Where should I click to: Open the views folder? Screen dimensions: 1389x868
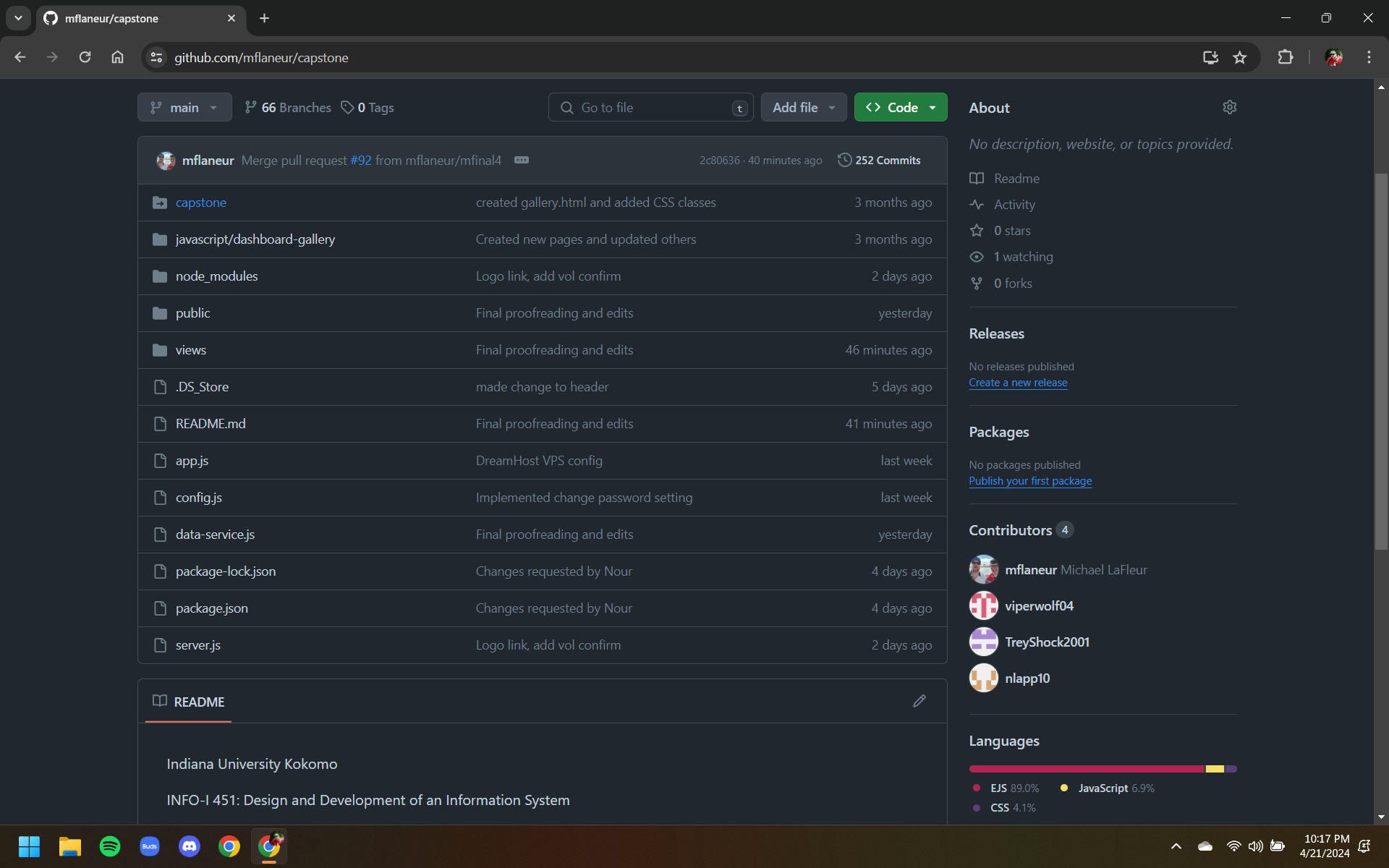pos(190,350)
